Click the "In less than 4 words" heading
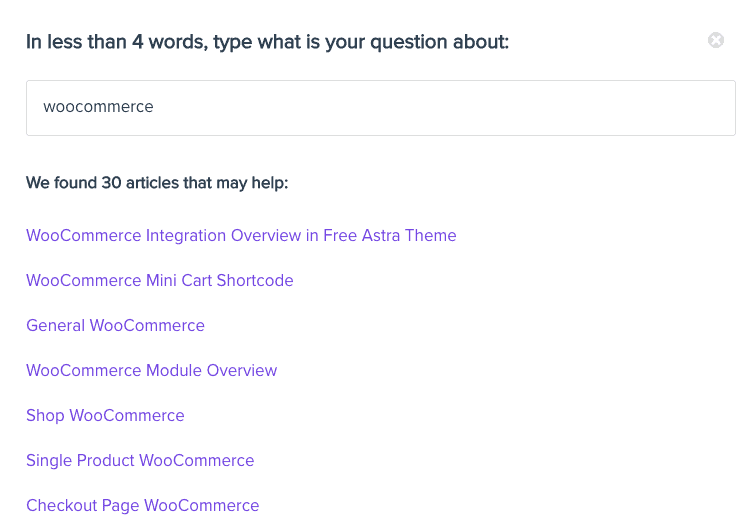This screenshot has width=752, height=517. [267, 42]
